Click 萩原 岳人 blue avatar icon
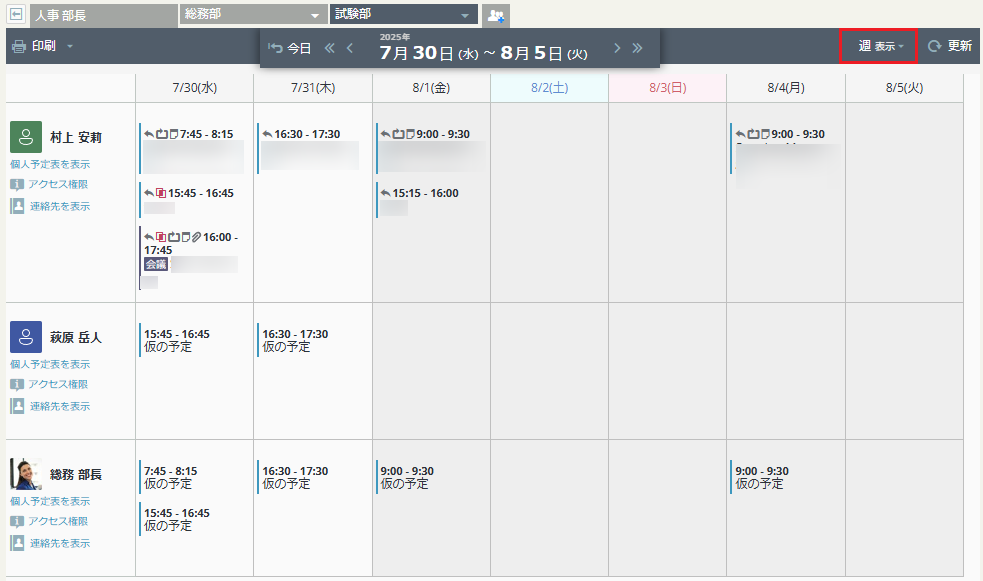 tap(26, 337)
